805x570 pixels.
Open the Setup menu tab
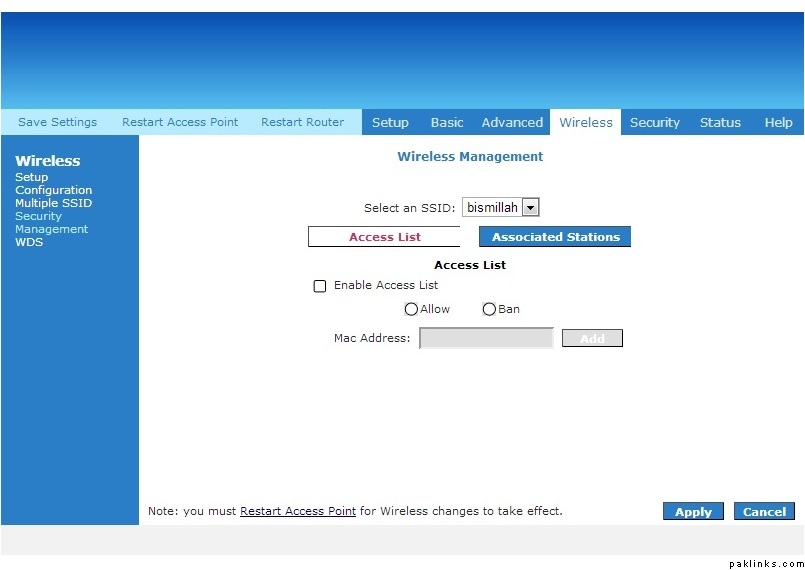coord(390,123)
